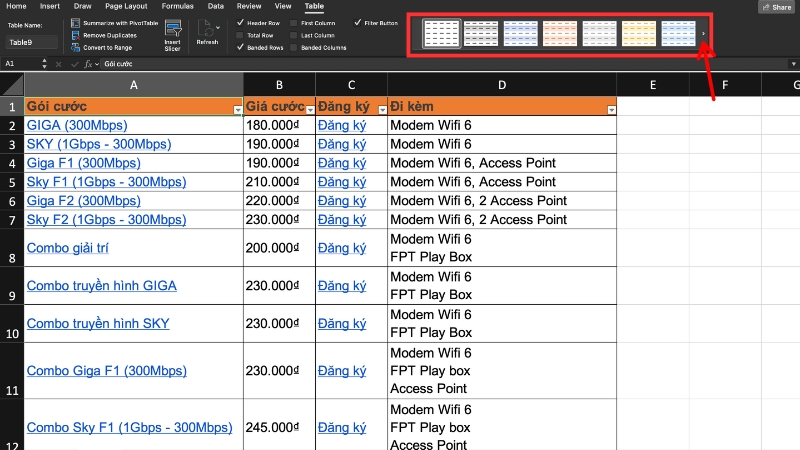Follow the Đăng ký link in row 3
The width and height of the screenshot is (800, 450).
tap(342, 144)
